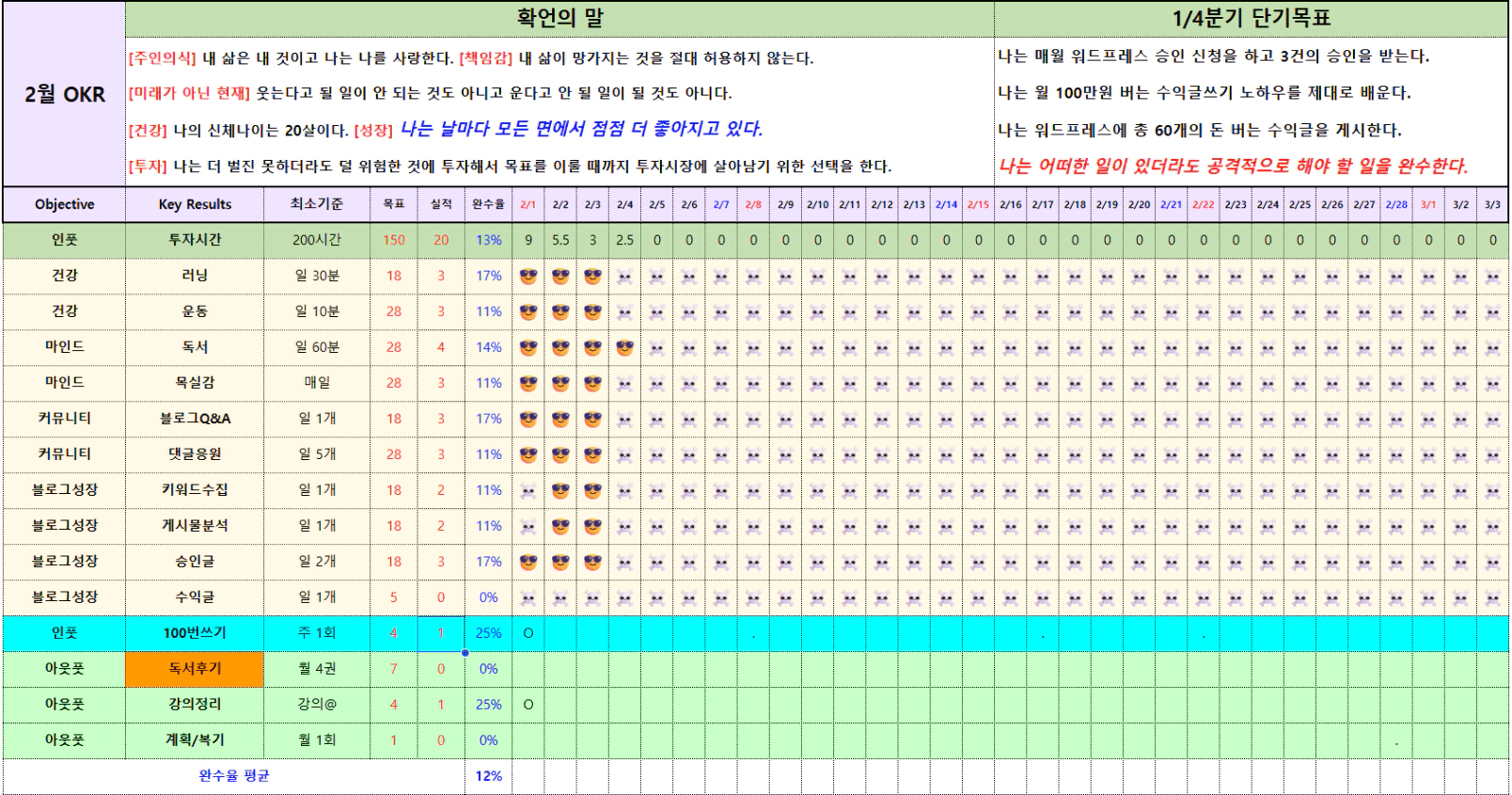1512x795 pixels.
Task: Select the '목표' column header
Action: (394, 204)
